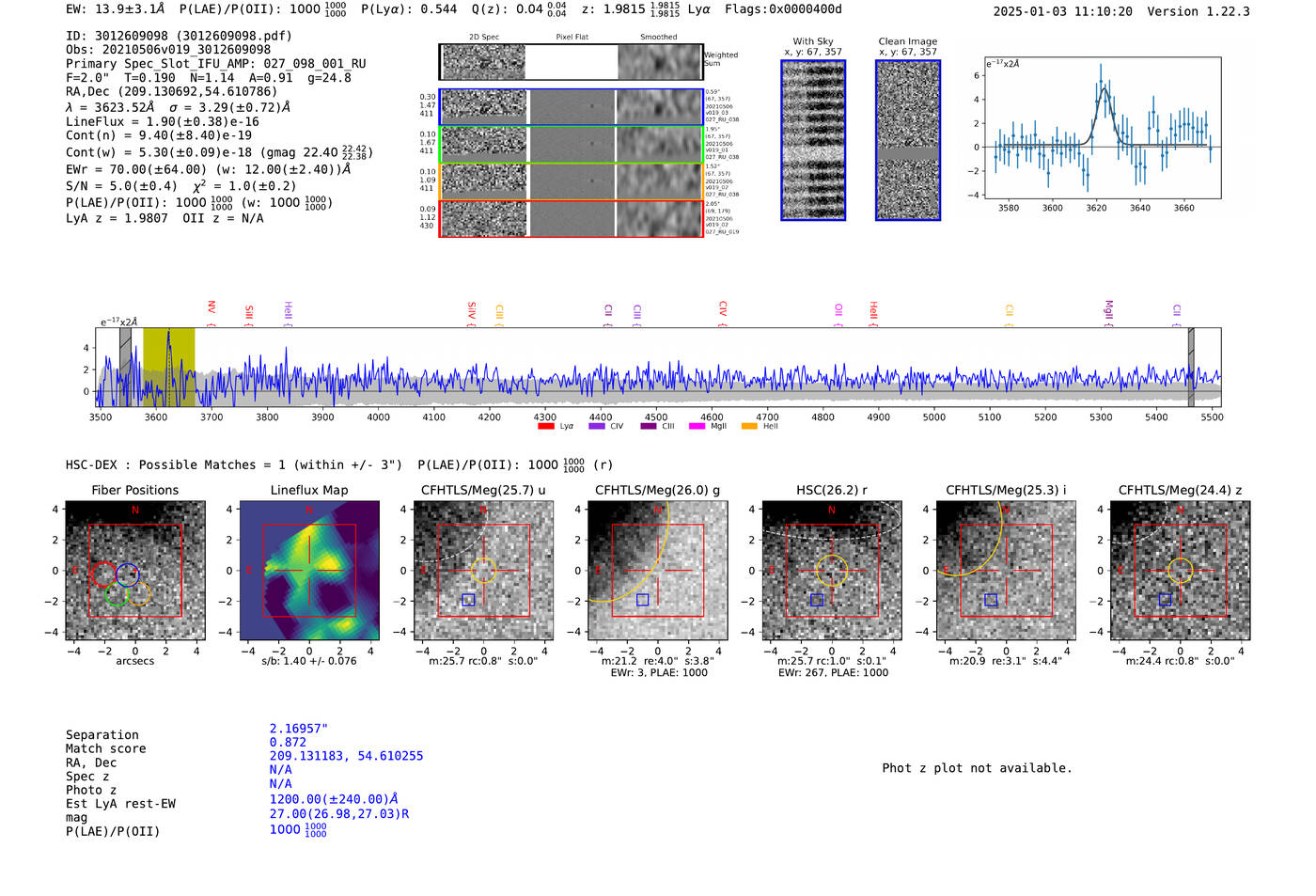The width and height of the screenshot is (1316, 896).
Task: Click the 'LineFlux = 1.90(±0.38)e-16' value
Action: pyautogui.click(x=163, y=122)
